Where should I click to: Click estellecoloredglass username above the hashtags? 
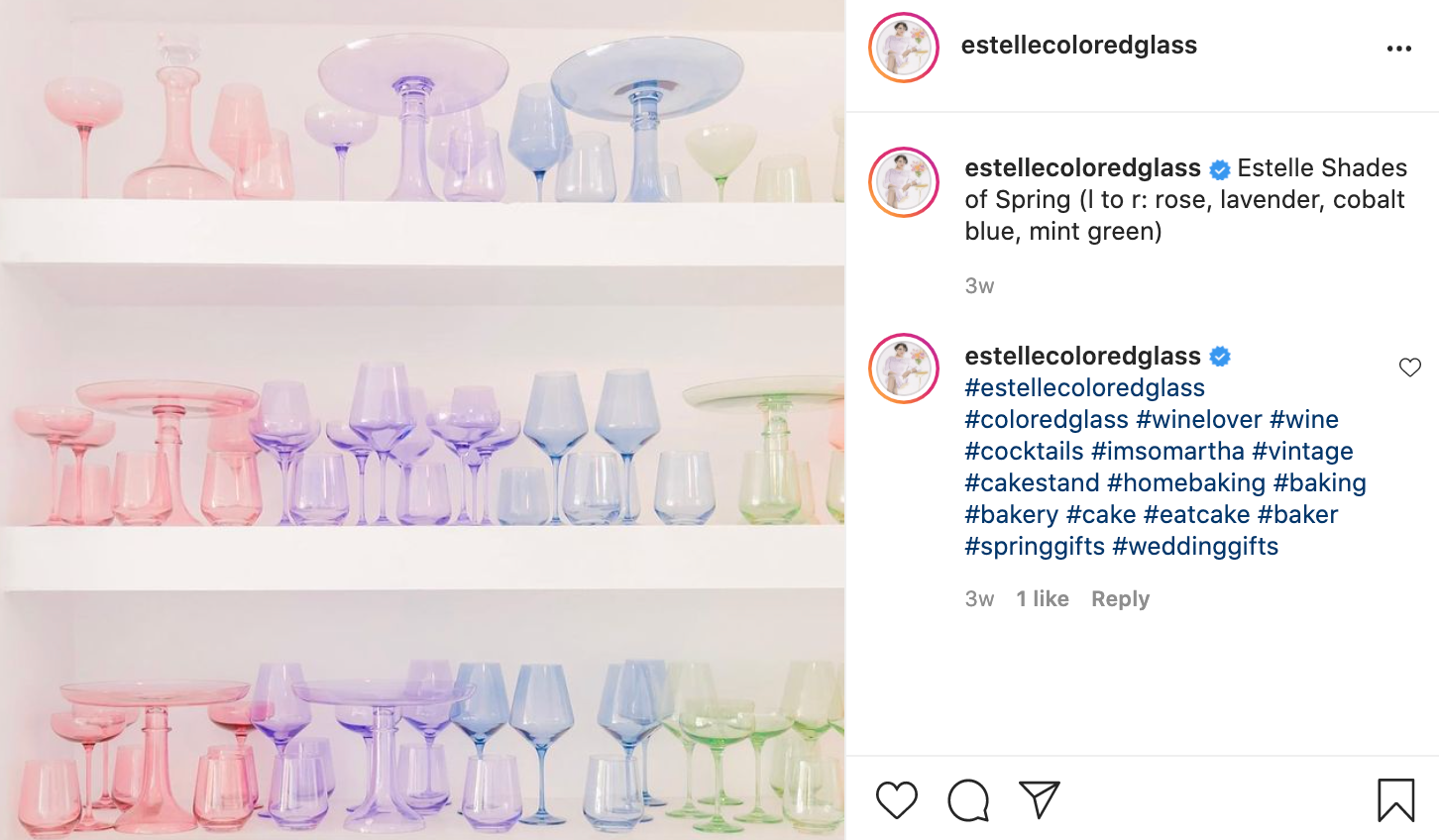point(1083,357)
